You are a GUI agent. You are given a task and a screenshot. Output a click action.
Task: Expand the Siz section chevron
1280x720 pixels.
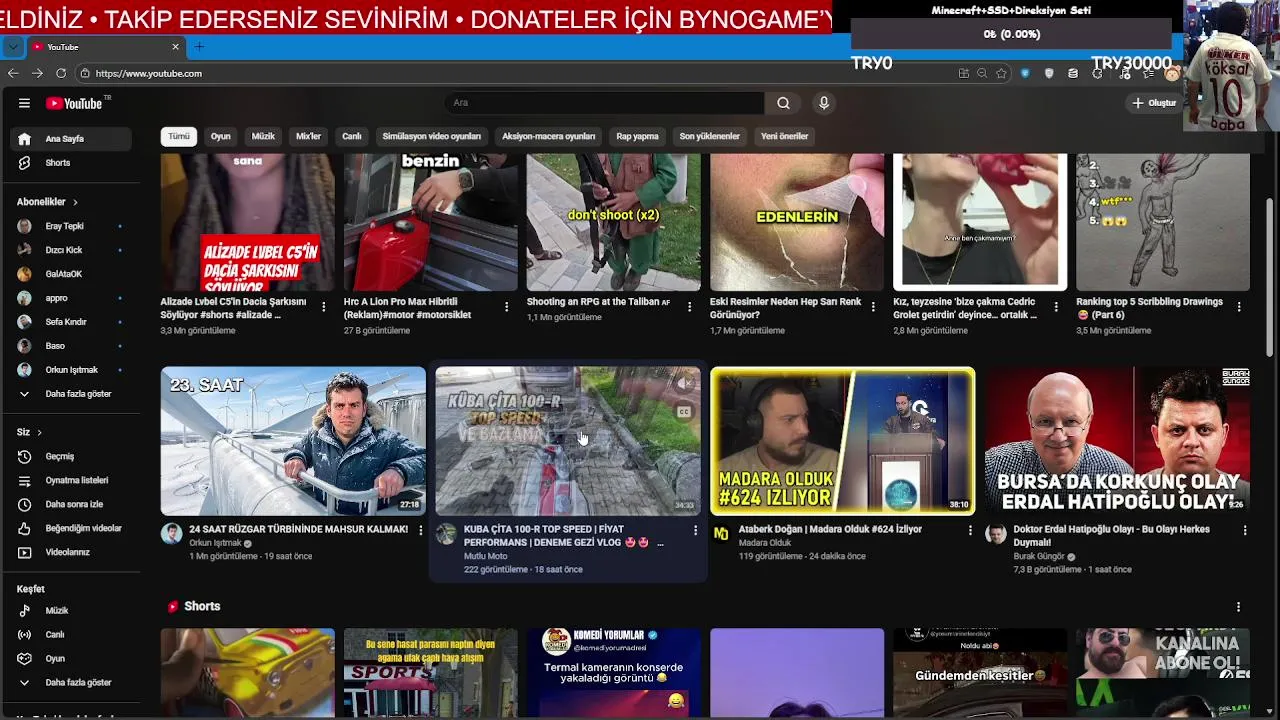coord(39,432)
